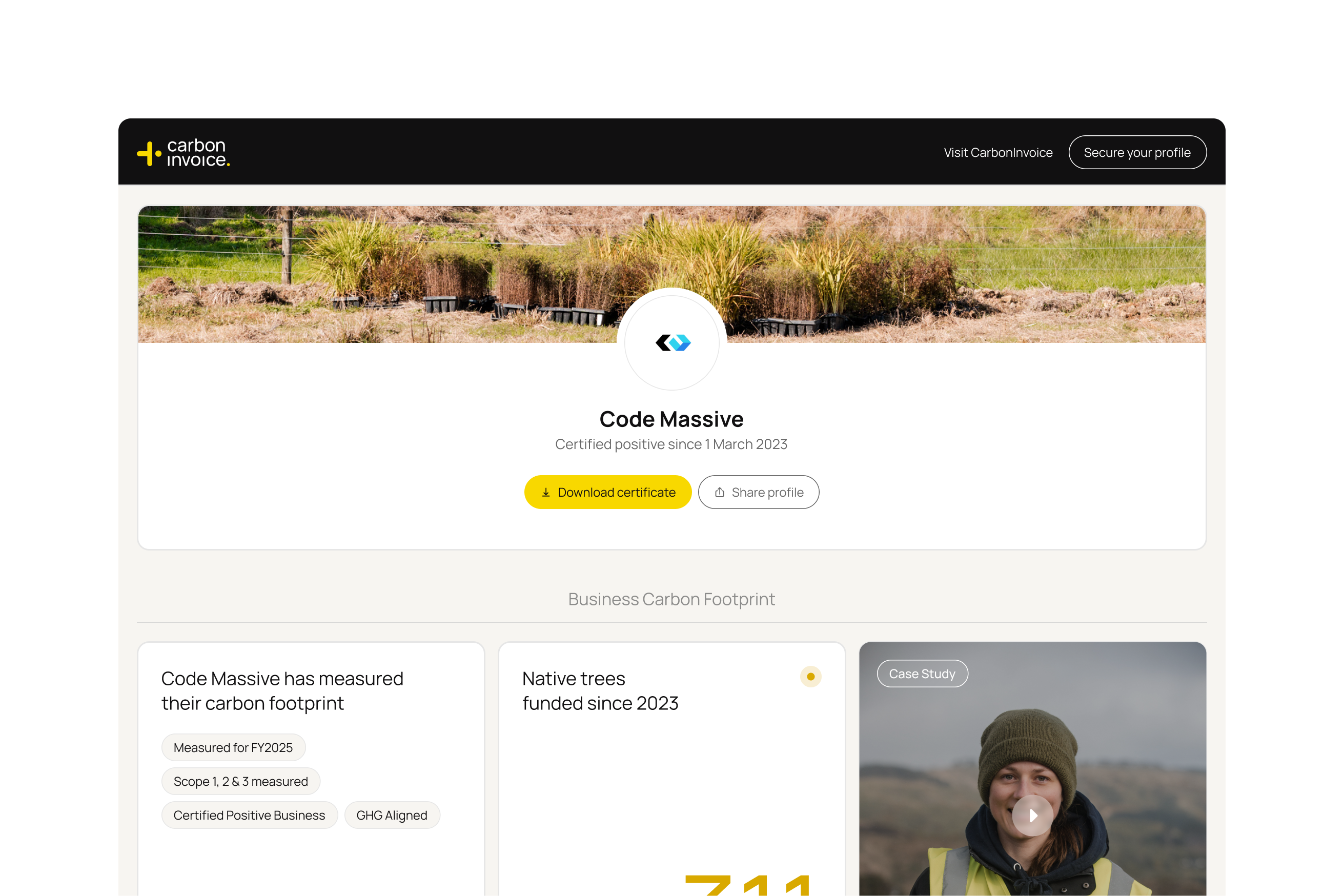Screen dimensions: 1344x896
Task: Open the Visit CarbonInvoice link
Action: 997,153
